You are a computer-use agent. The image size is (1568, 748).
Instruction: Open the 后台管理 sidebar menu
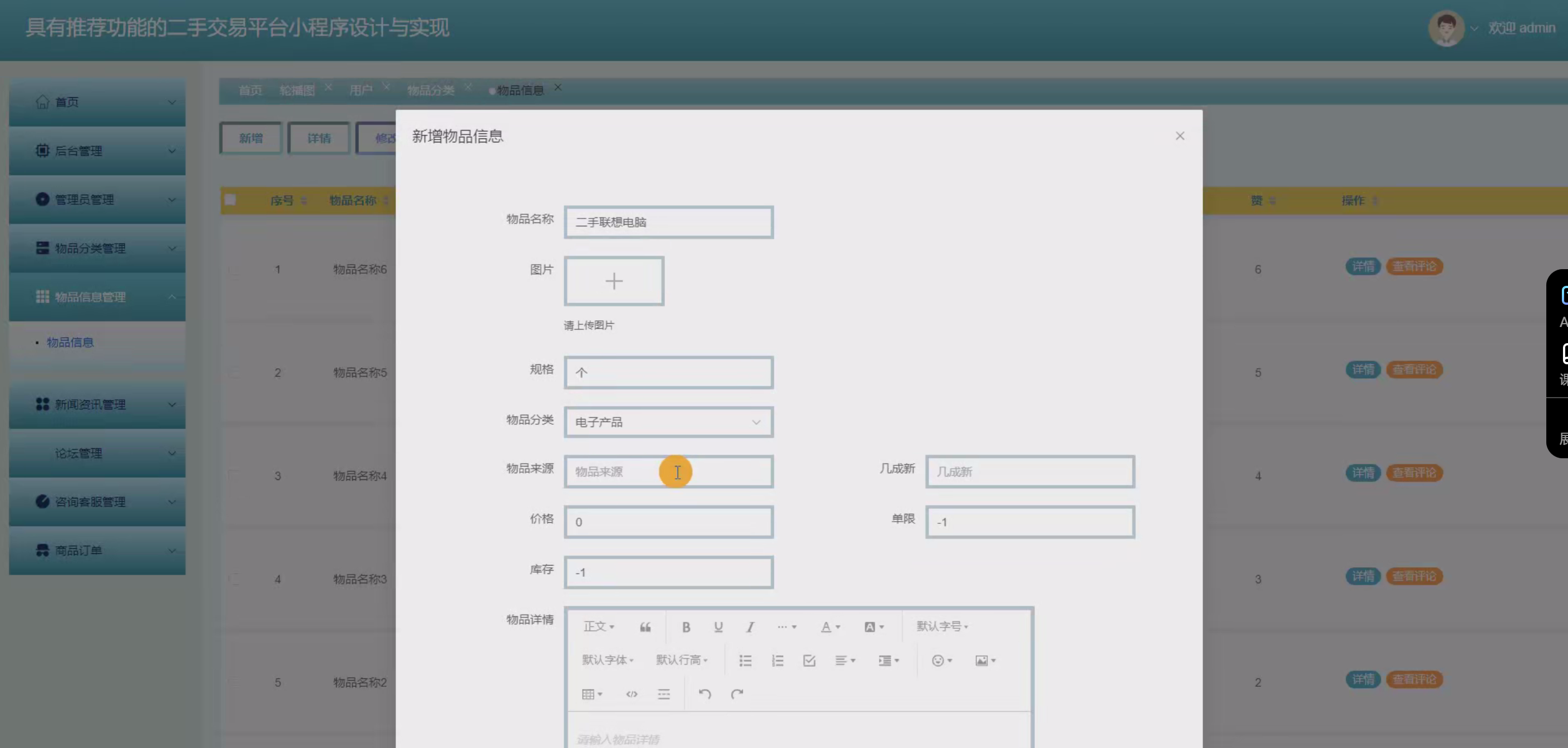click(x=97, y=151)
